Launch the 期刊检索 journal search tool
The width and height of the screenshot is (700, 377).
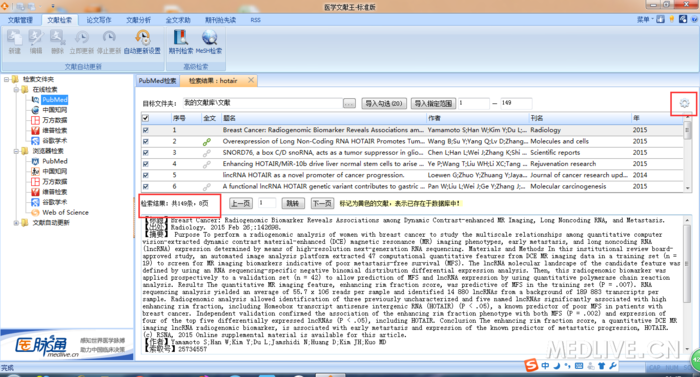[x=180, y=42]
